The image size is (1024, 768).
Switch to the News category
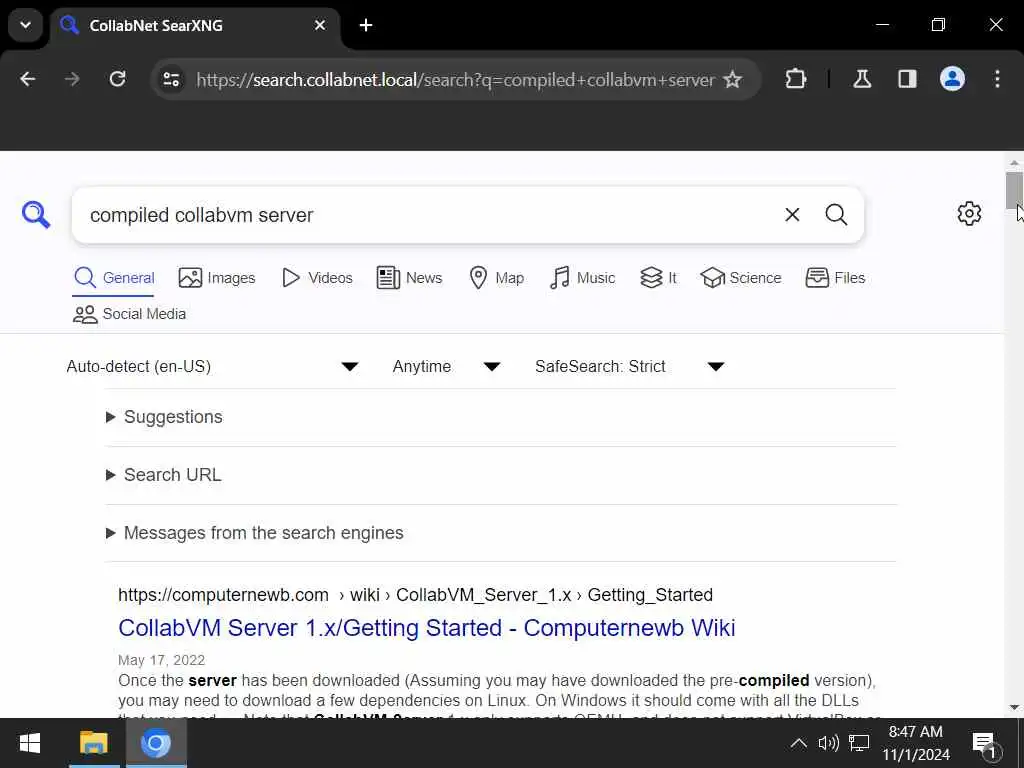[x=409, y=278]
